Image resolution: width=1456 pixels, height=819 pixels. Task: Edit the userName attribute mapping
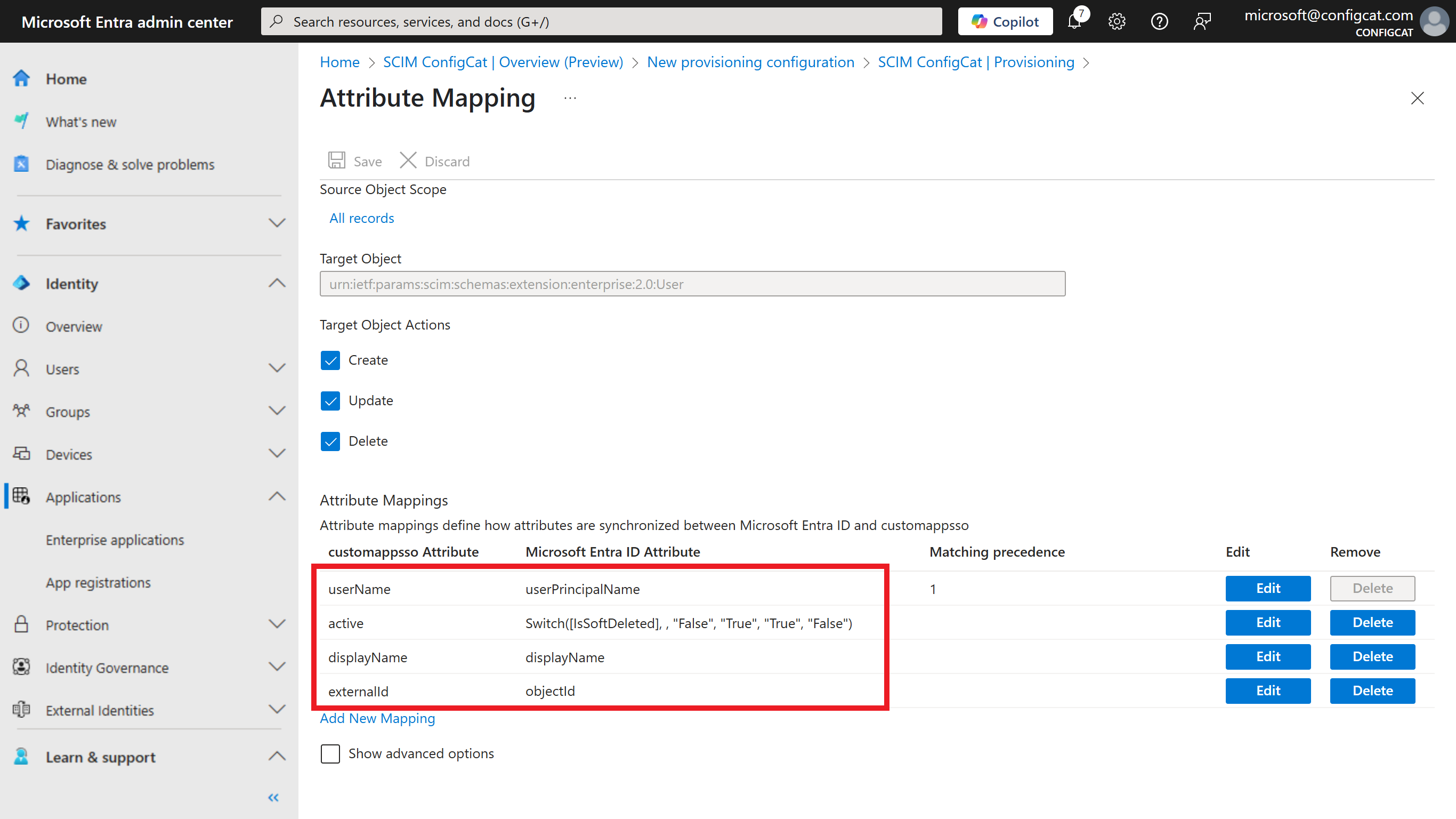[1268, 588]
